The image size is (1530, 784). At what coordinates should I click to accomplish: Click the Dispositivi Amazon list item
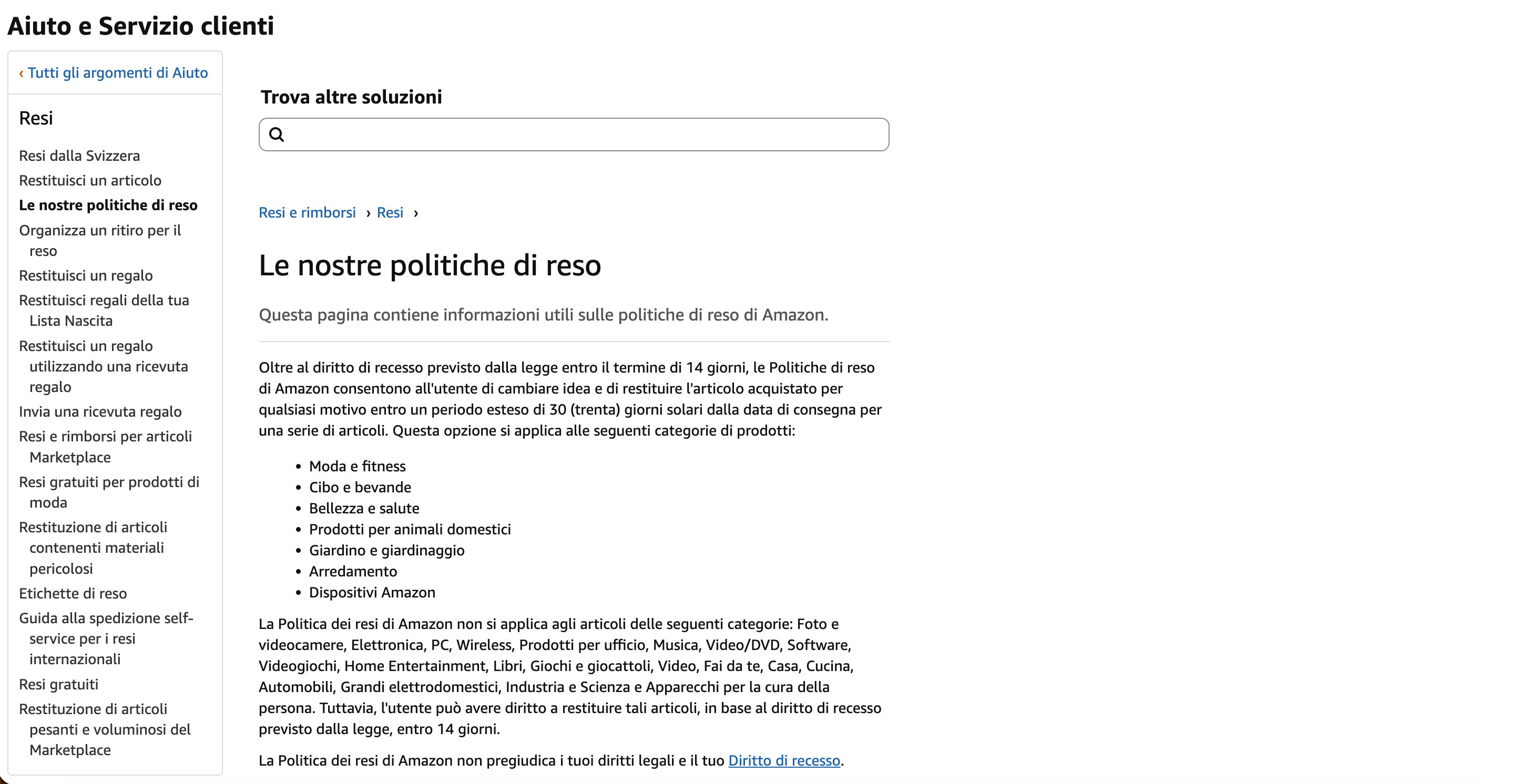(372, 592)
